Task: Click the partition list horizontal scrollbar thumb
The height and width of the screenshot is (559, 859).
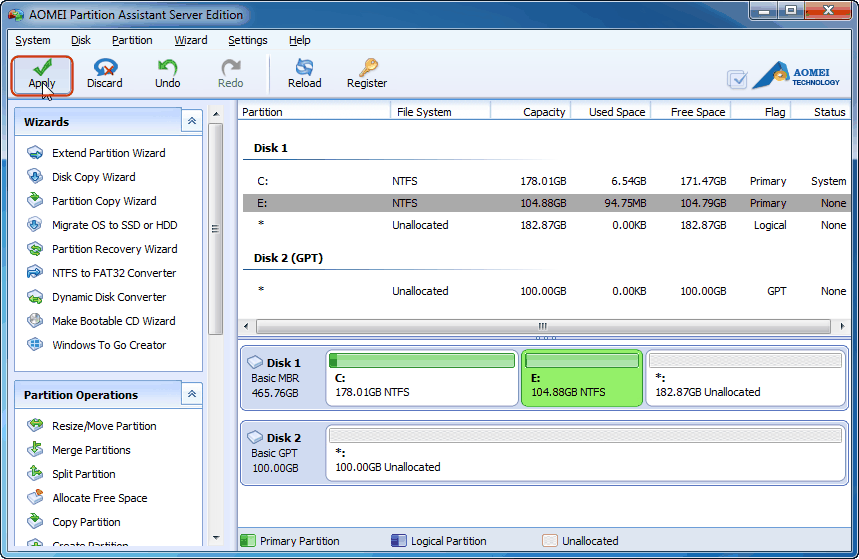Action: [543, 327]
